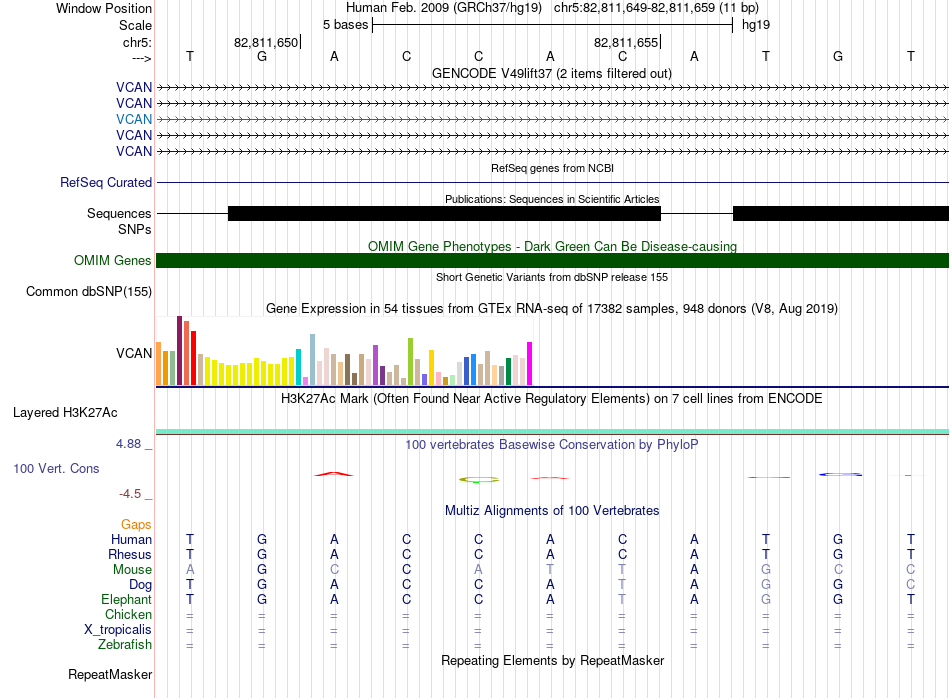The image size is (950, 698).
Task: Open Multiz Alignments of 100 Vertebrates title
Action: [552, 511]
